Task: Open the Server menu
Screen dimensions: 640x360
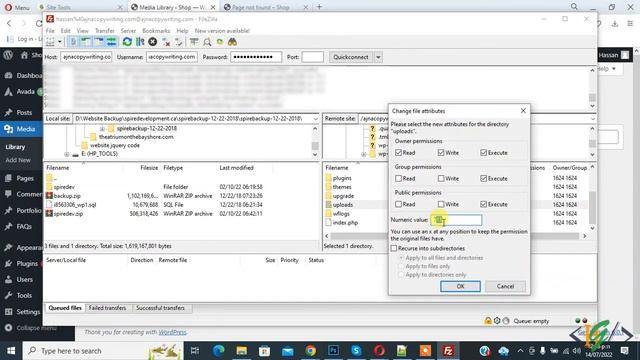Action: (x=128, y=31)
